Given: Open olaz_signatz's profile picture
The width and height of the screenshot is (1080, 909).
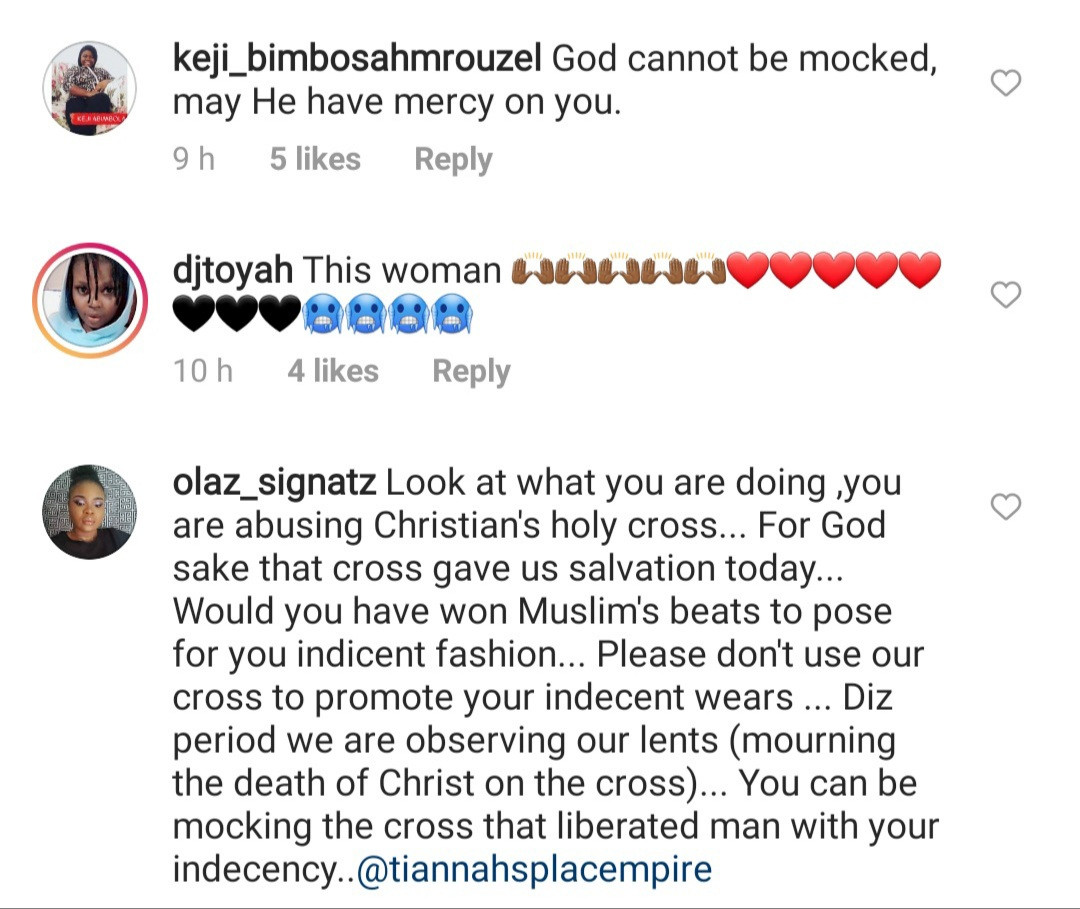Looking at the screenshot, I should [x=89, y=511].
